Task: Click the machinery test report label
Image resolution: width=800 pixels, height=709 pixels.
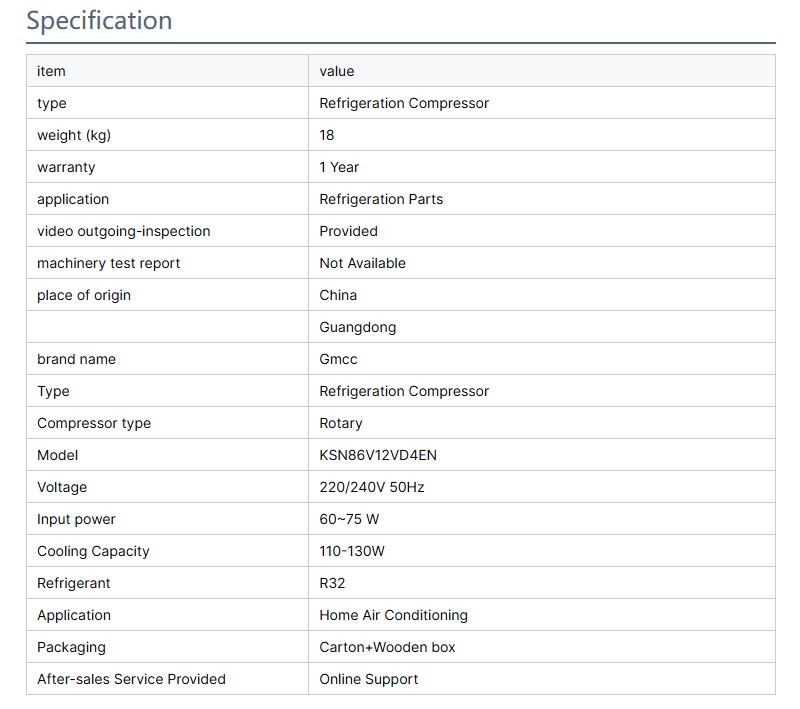Action: pos(109,263)
